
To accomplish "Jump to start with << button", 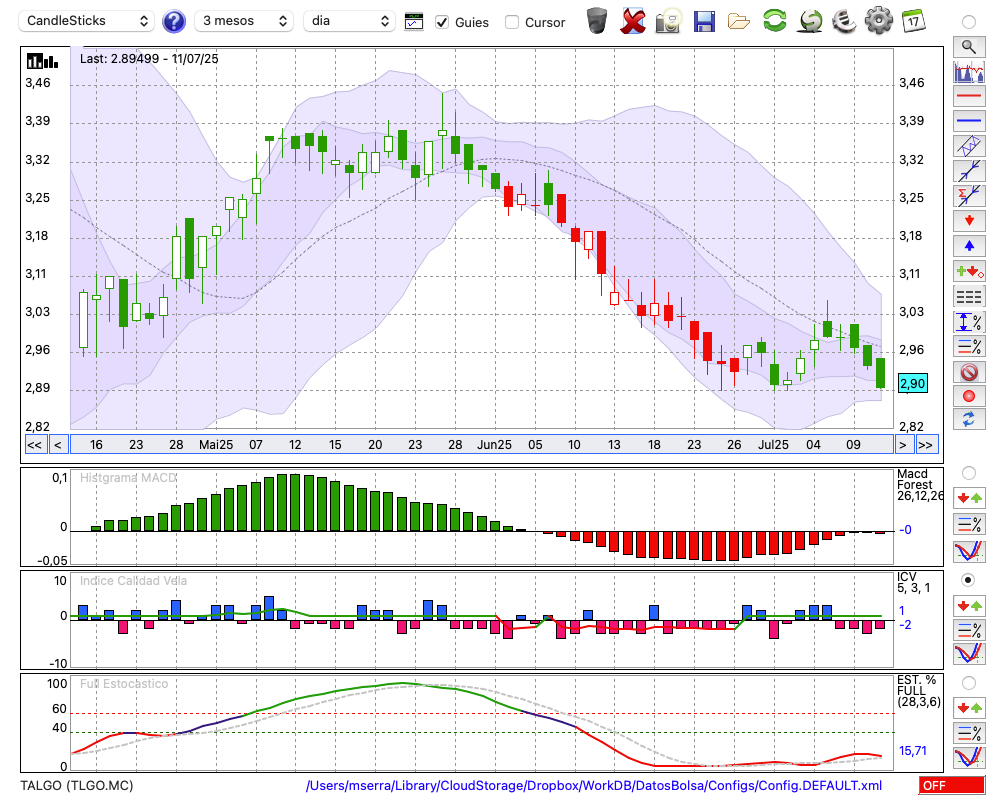I will pos(35,445).
